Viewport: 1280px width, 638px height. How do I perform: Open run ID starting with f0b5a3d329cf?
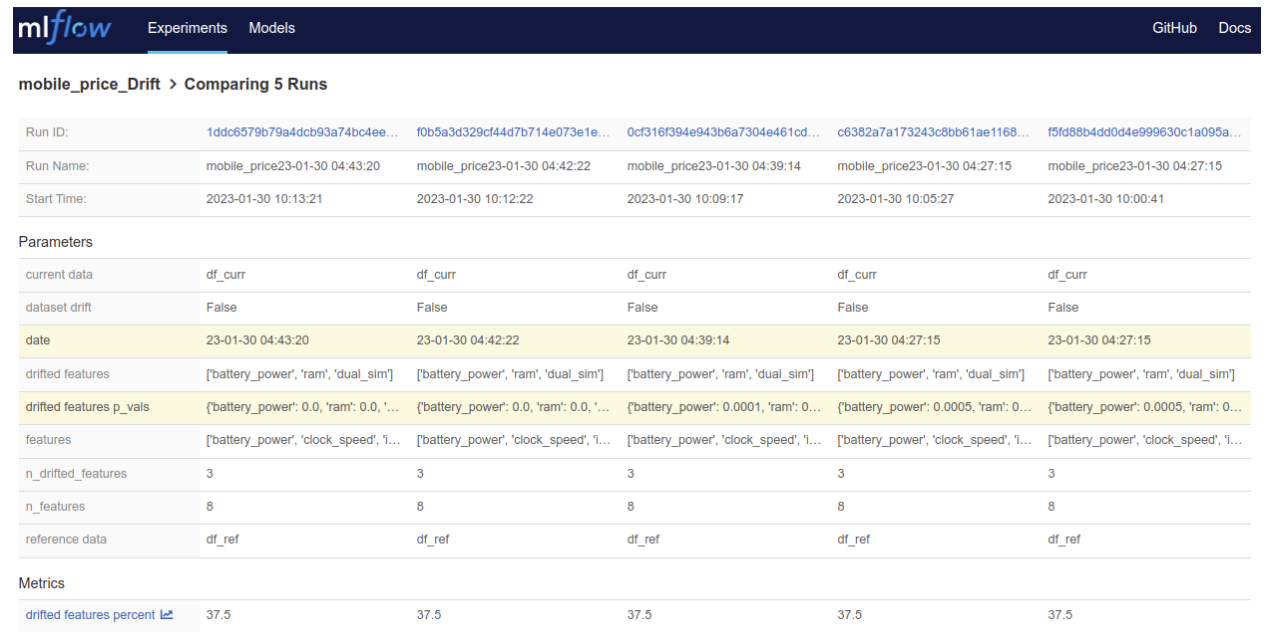pos(512,132)
